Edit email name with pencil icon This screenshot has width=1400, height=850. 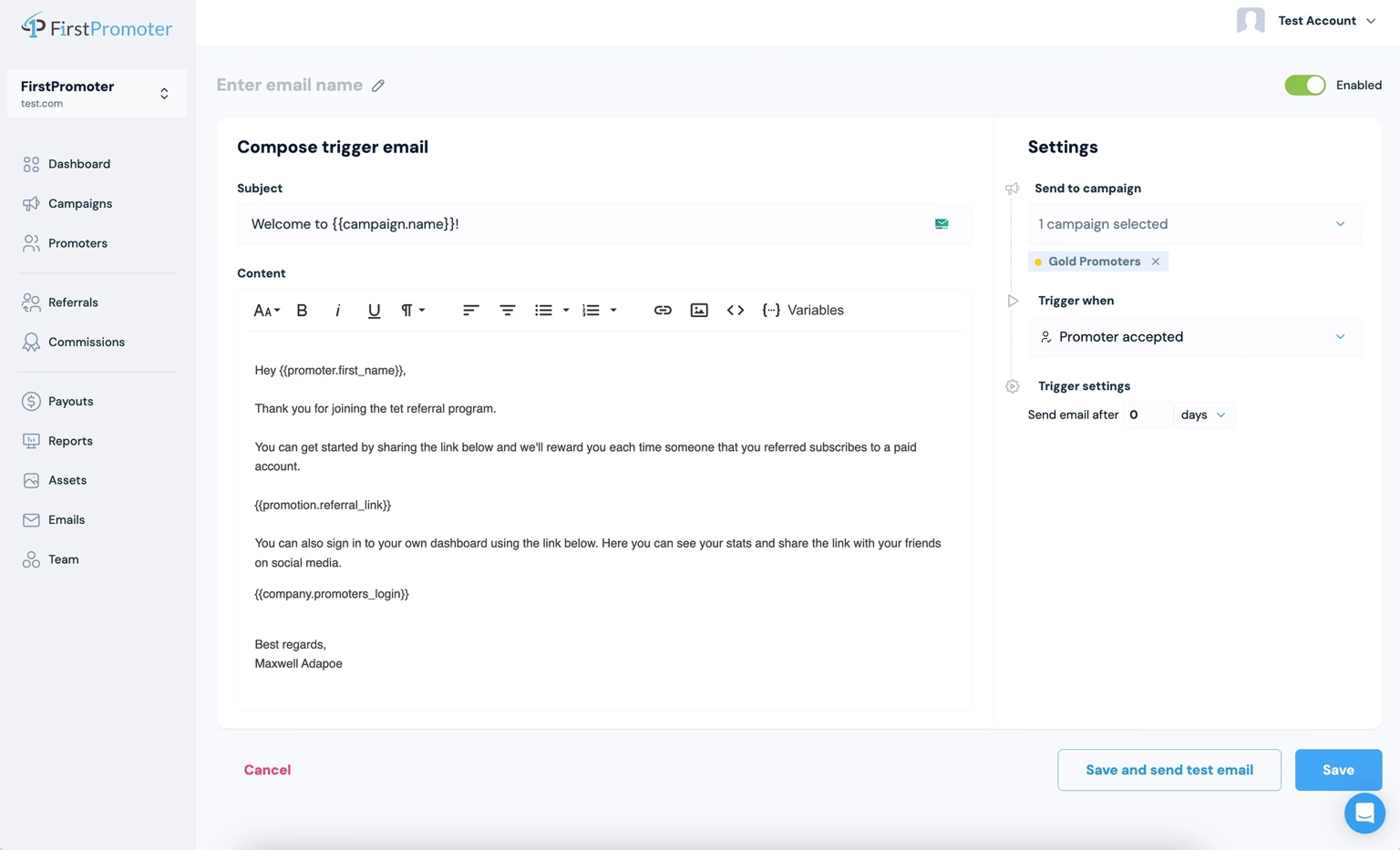click(378, 86)
